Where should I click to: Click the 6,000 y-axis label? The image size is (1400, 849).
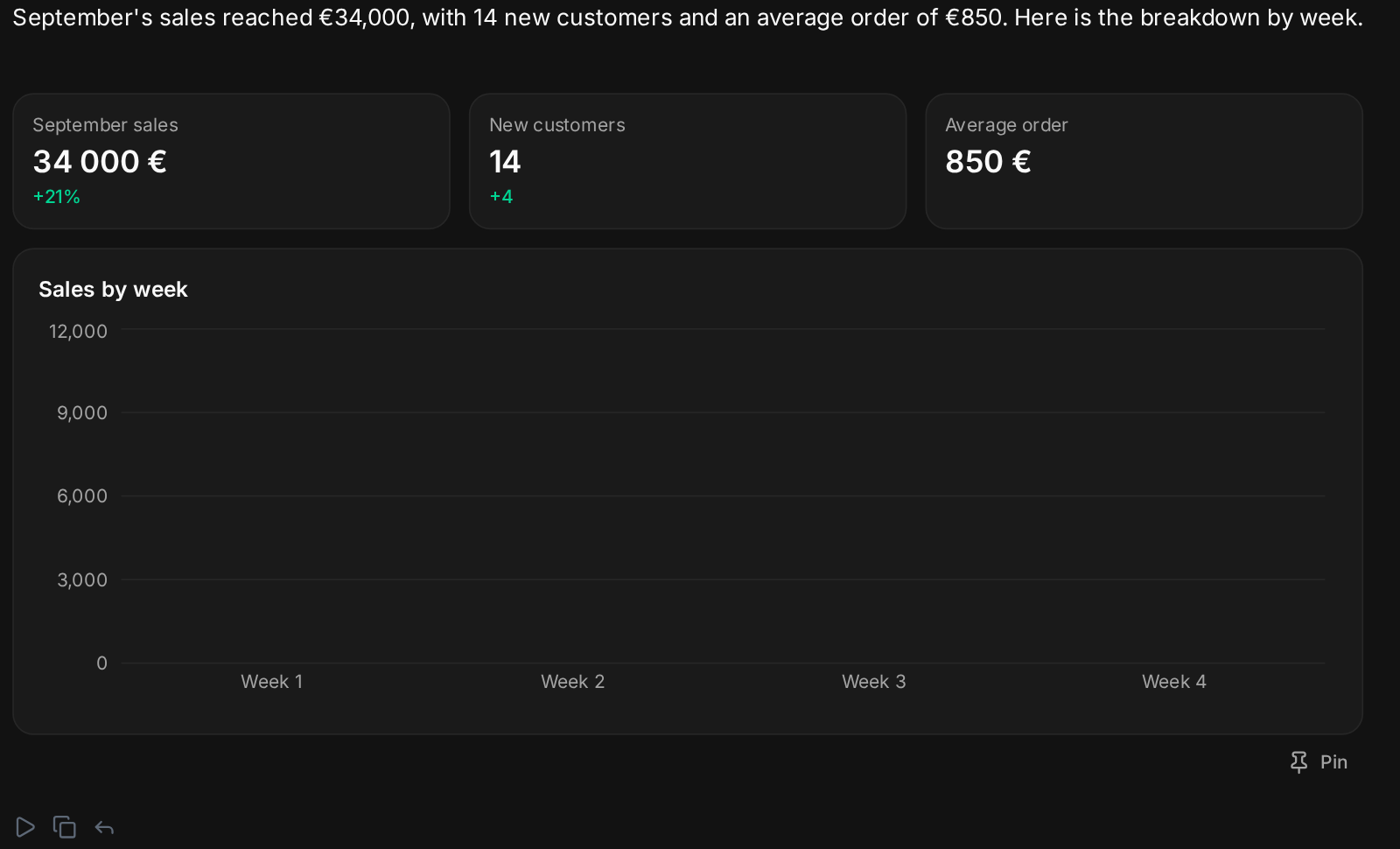[x=82, y=496]
